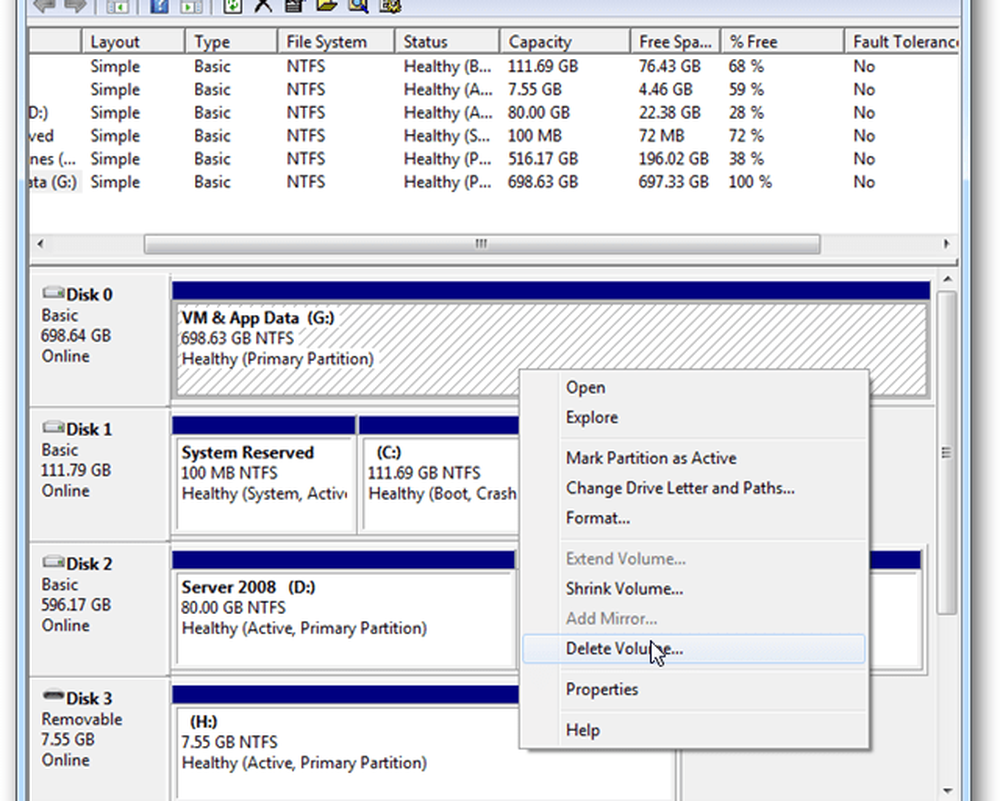Select Change Drive Letter and Paths
Screen dimensions: 1000x801
tap(694, 489)
